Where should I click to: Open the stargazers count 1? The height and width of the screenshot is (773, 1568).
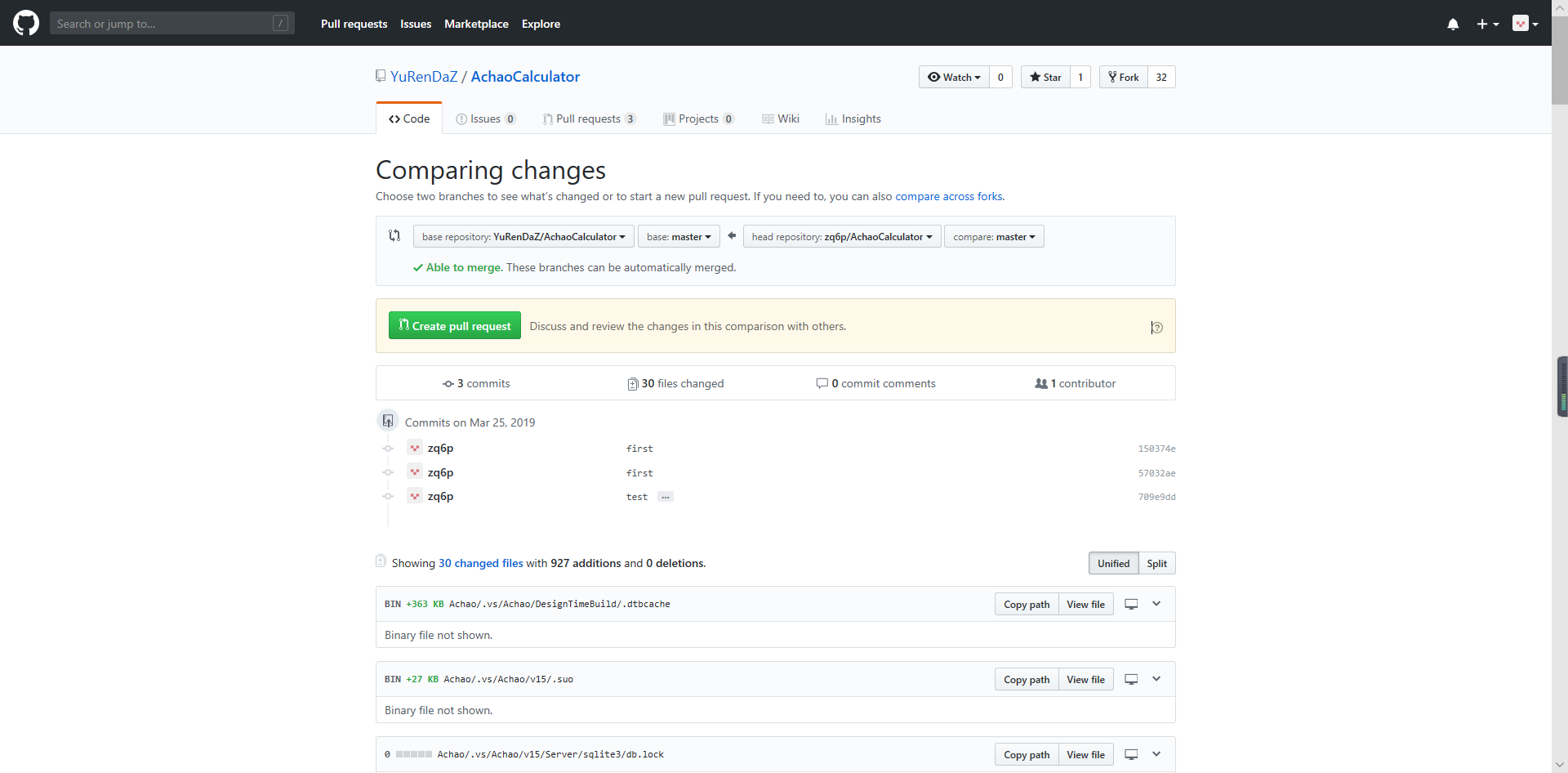1080,77
